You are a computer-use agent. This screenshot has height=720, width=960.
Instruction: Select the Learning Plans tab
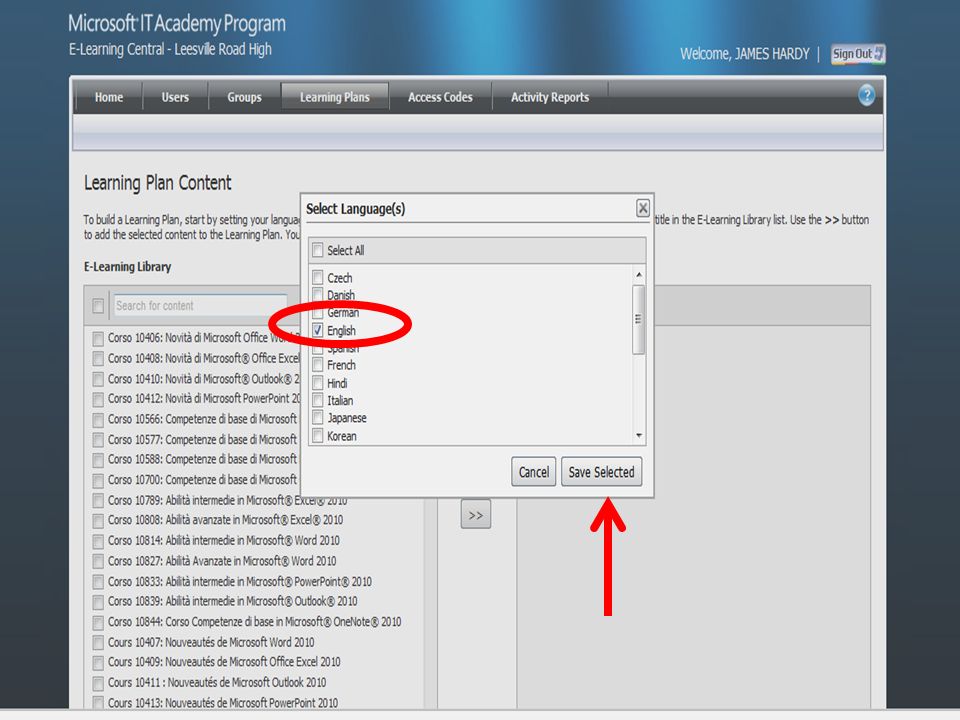[x=335, y=97]
